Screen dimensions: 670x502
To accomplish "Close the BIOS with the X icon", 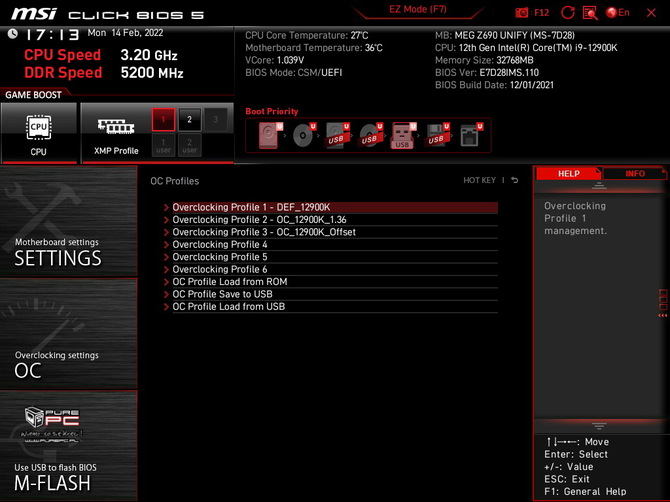I will [x=651, y=13].
